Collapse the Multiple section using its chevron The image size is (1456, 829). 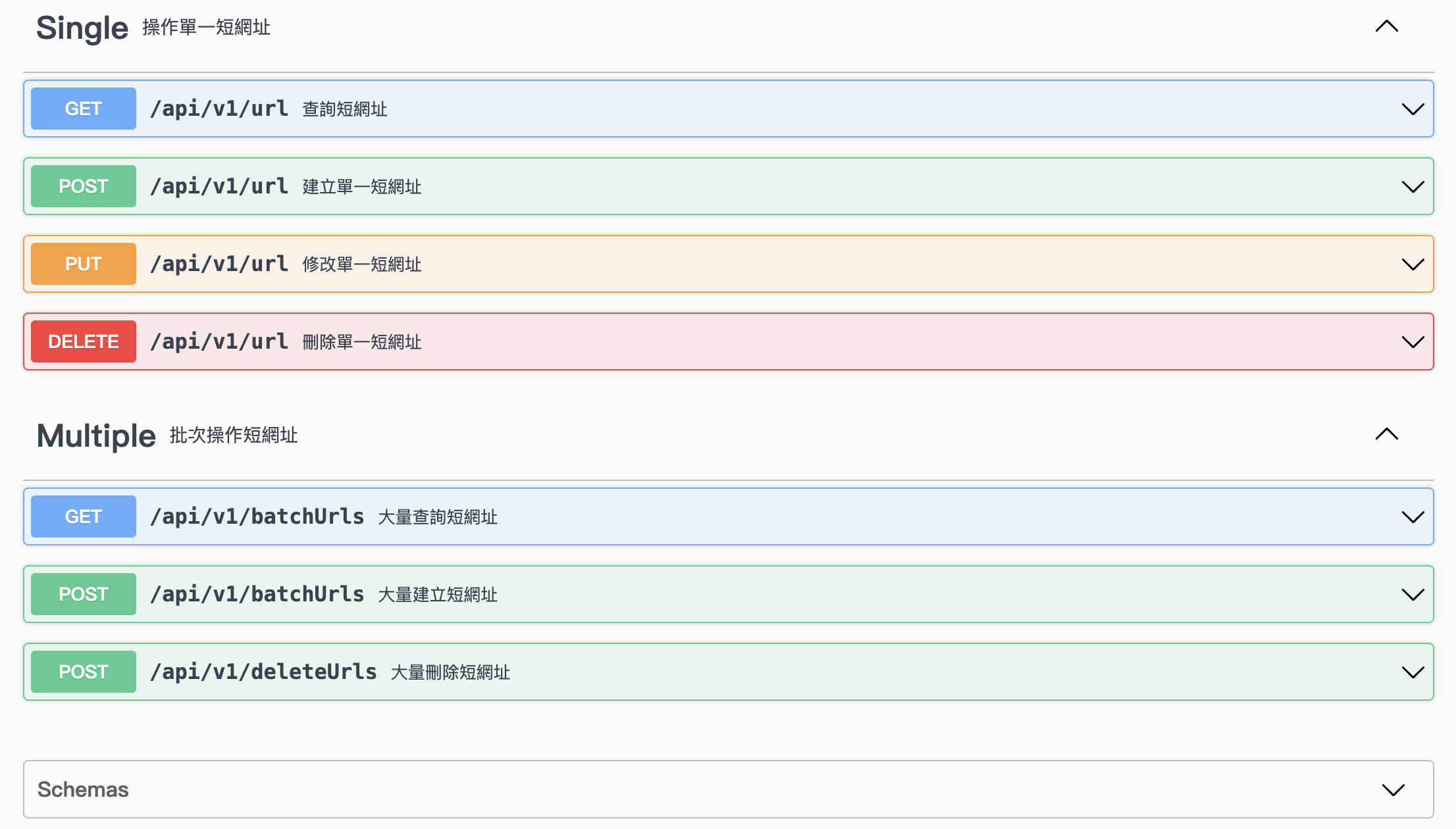(1386, 434)
